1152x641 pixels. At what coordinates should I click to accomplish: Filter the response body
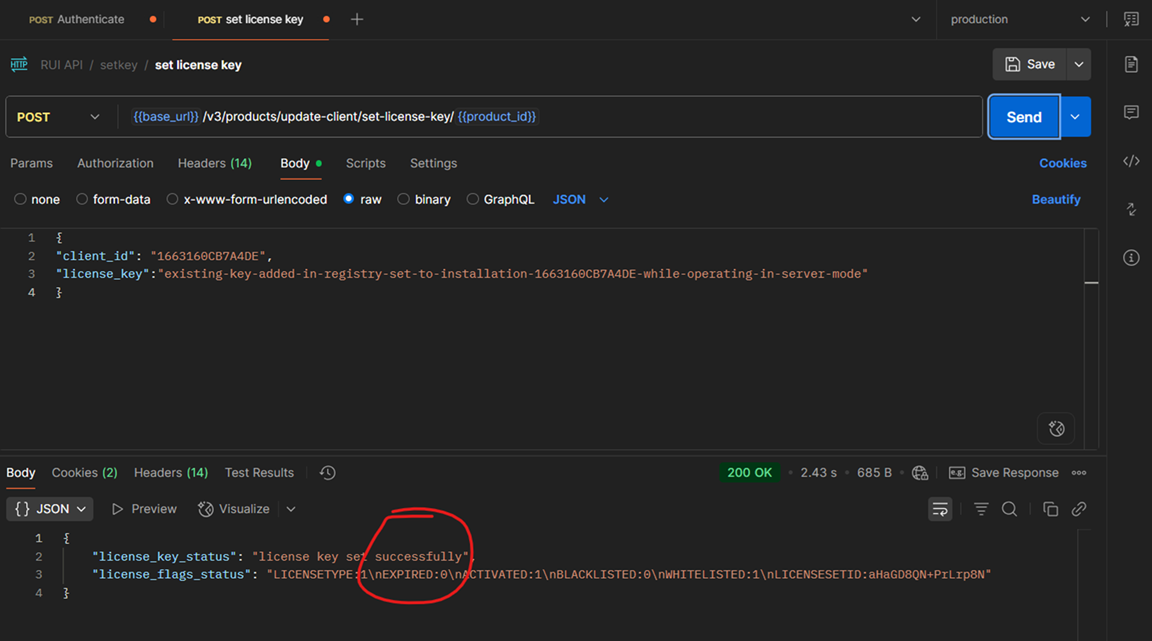coord(981,509)
